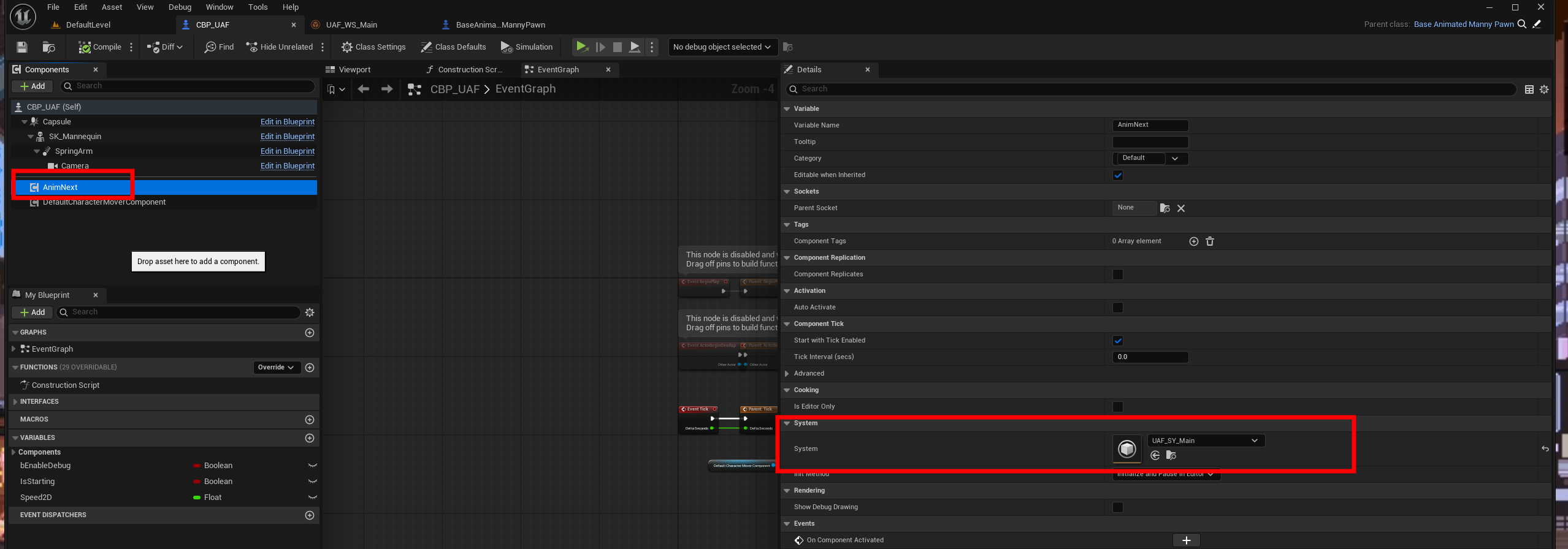Add a Component Tags array element
The height and width of the screenshot is (549, 1568).
1193,241
